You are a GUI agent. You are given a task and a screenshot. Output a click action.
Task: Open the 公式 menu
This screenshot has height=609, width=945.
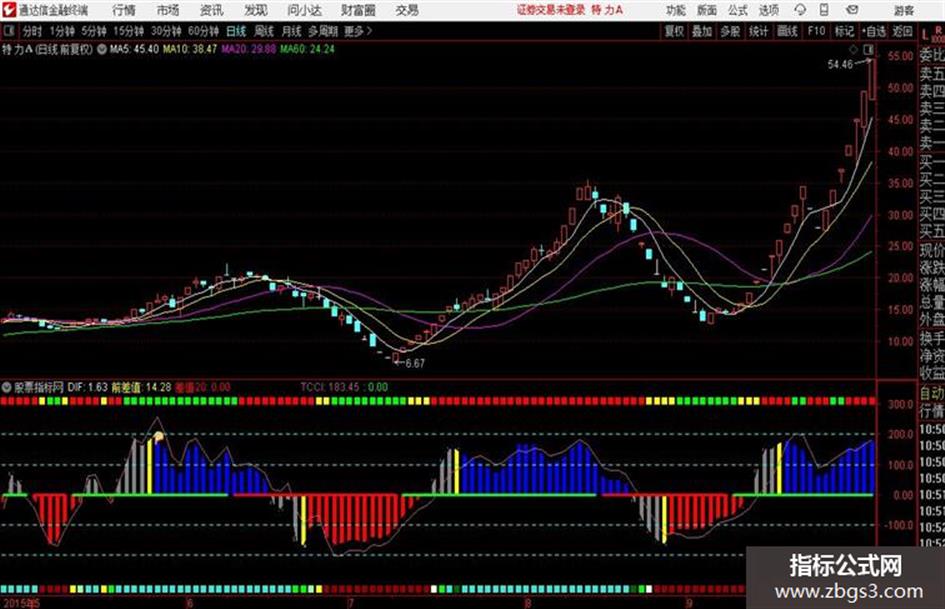(x=738, y=10)
